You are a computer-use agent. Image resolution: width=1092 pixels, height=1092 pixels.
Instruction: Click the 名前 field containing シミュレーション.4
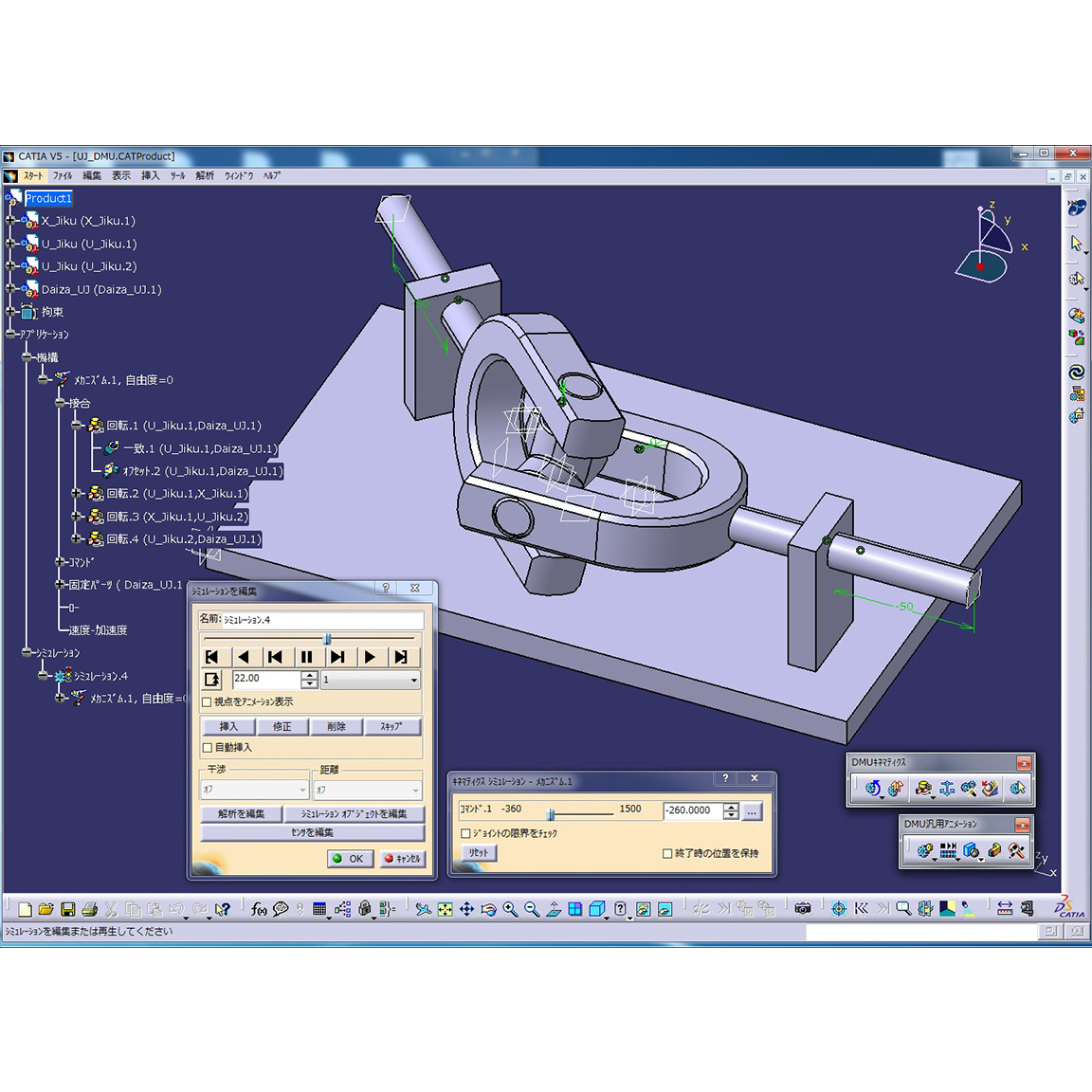tap(322, 620)
